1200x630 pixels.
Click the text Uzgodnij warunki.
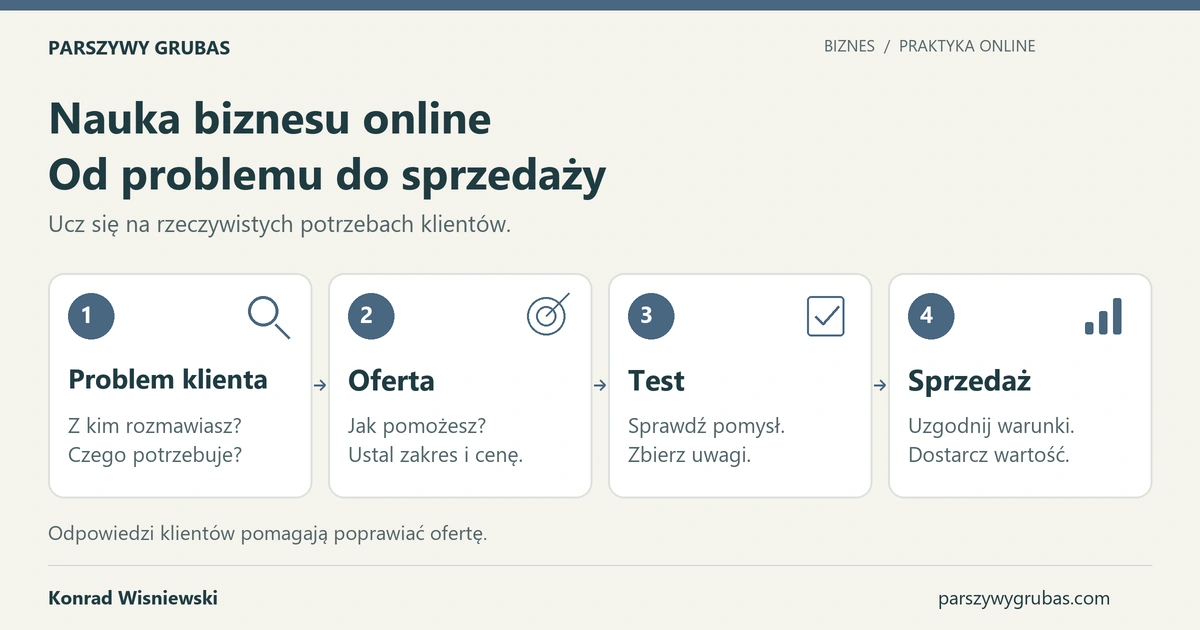click(991, 426)
